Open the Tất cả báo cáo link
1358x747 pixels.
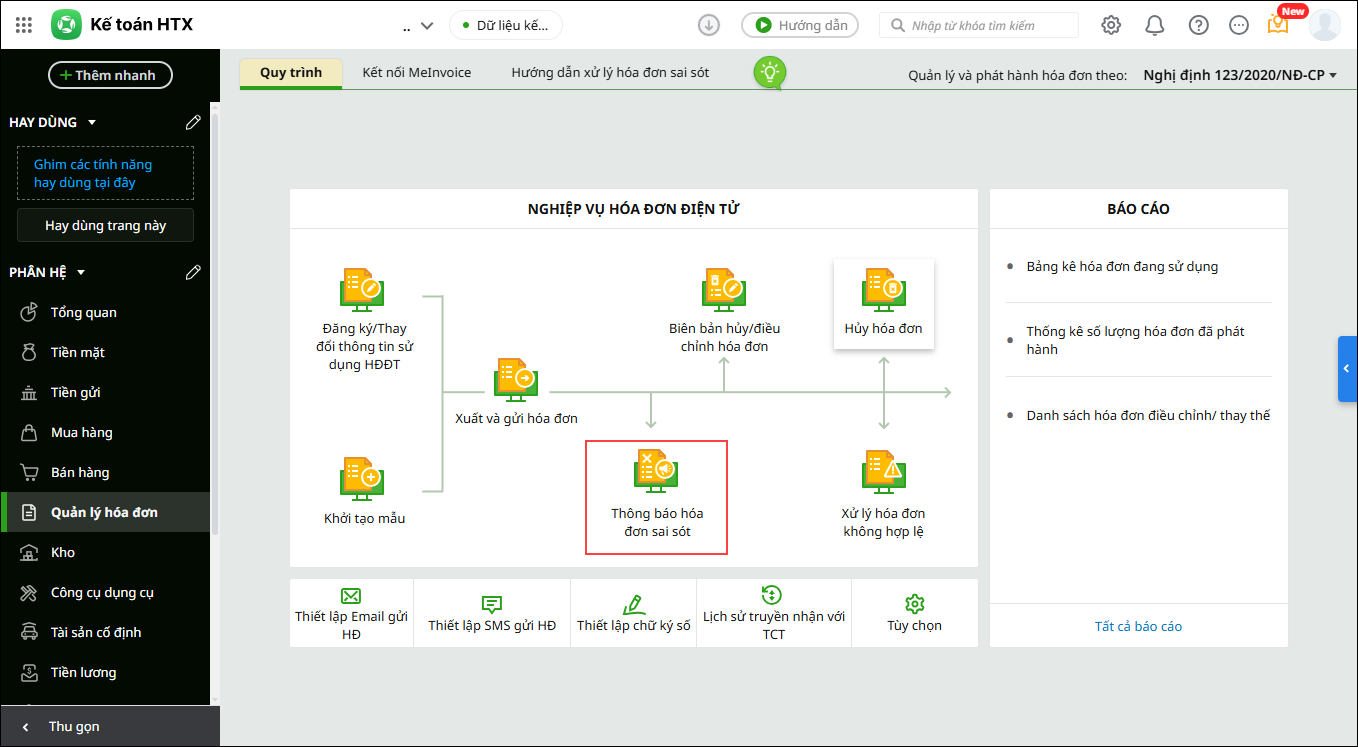point(1138,627)
